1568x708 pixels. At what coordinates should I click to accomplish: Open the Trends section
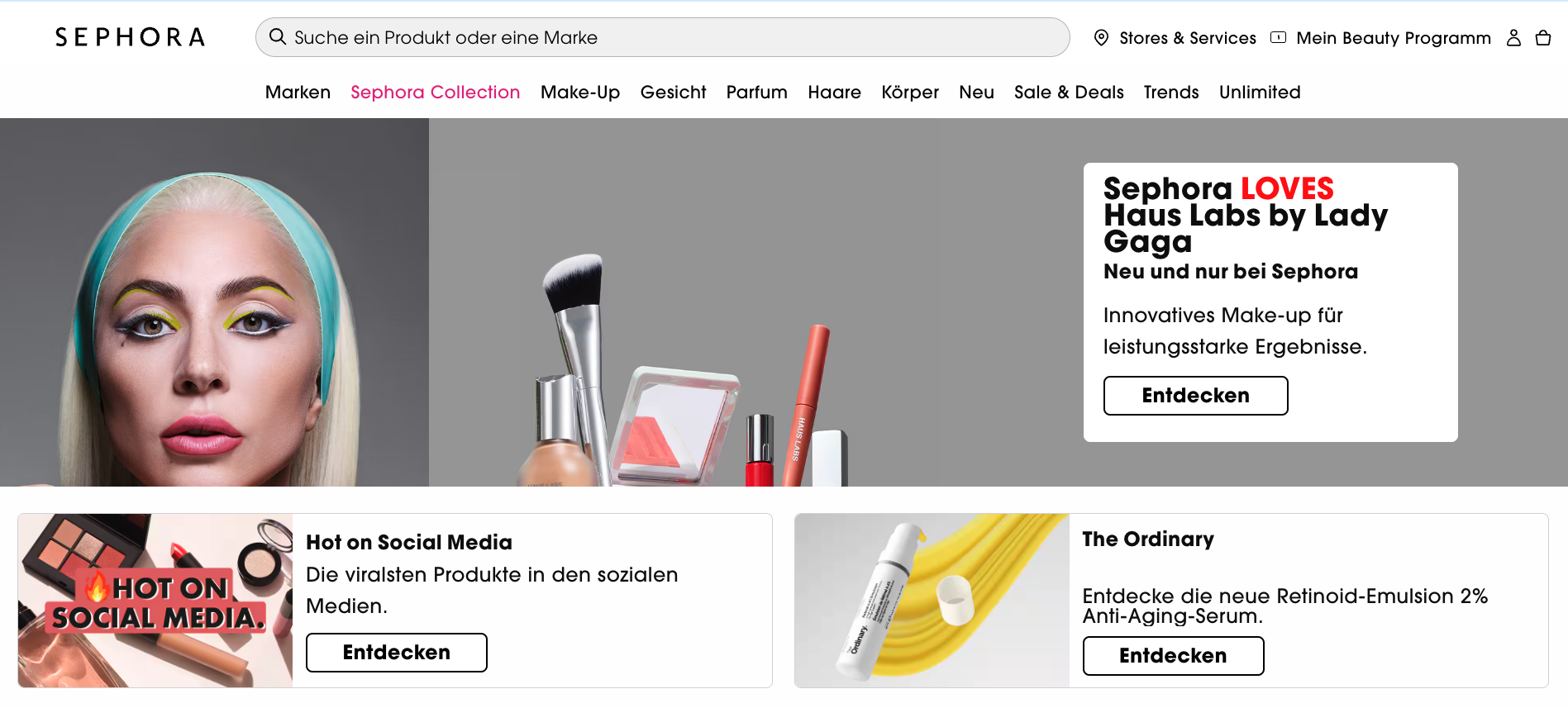pos(1170,92)
